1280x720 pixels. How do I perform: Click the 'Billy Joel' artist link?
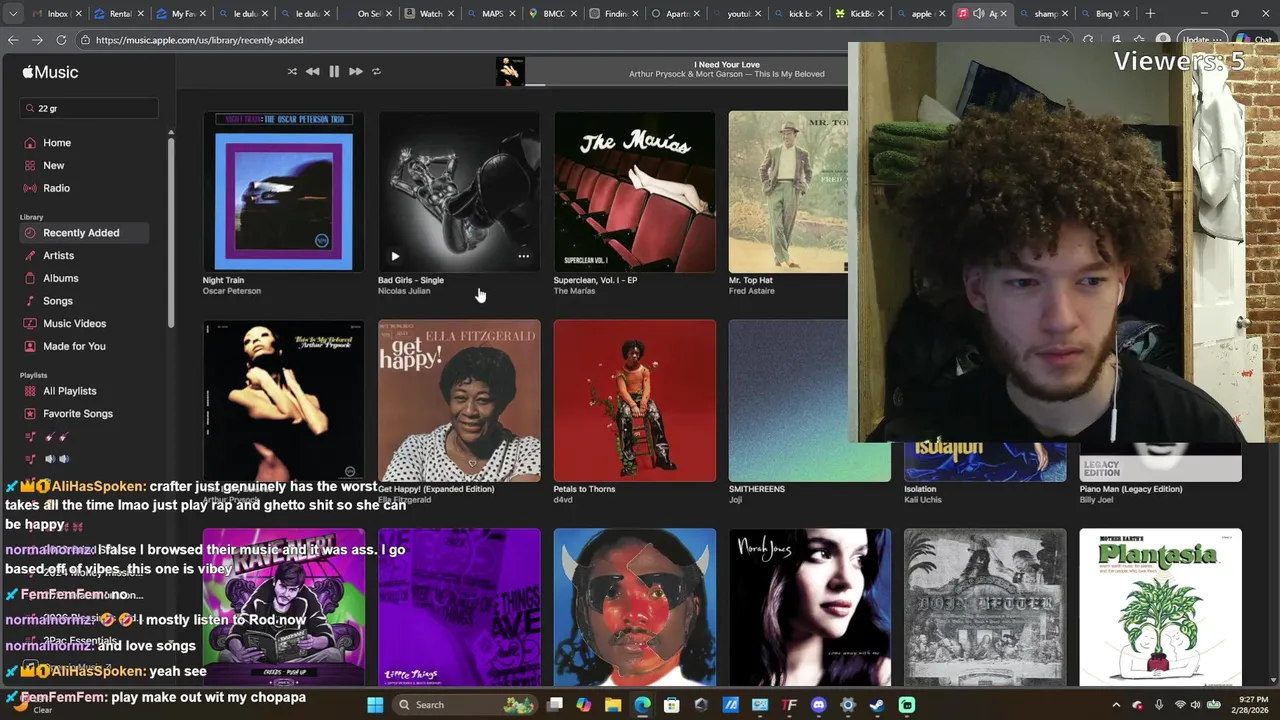pyautogui.click(x=1096, y=500)
